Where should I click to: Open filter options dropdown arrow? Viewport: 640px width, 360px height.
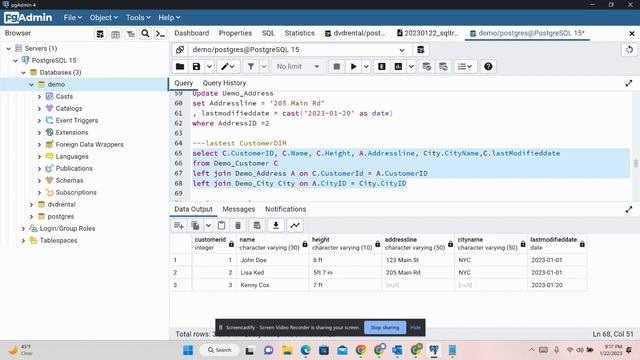264,67
